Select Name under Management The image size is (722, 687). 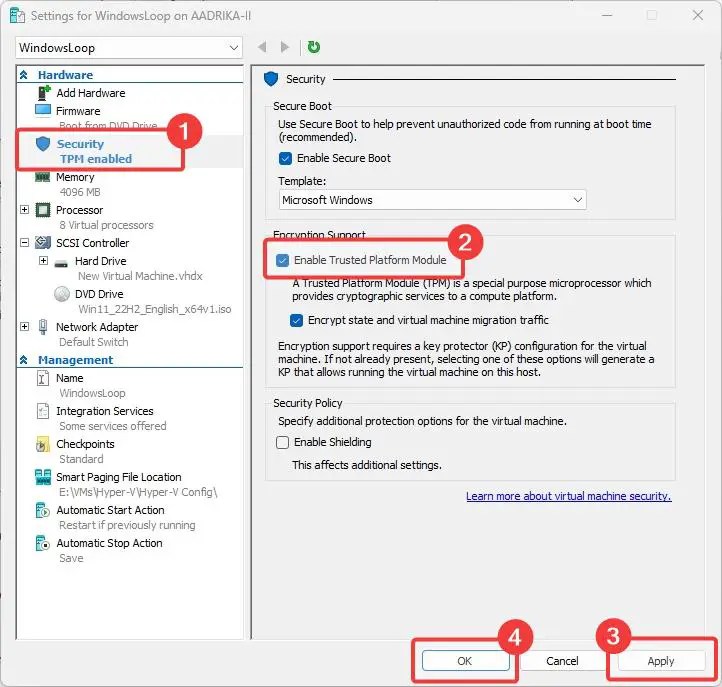(x=70, y=378)
